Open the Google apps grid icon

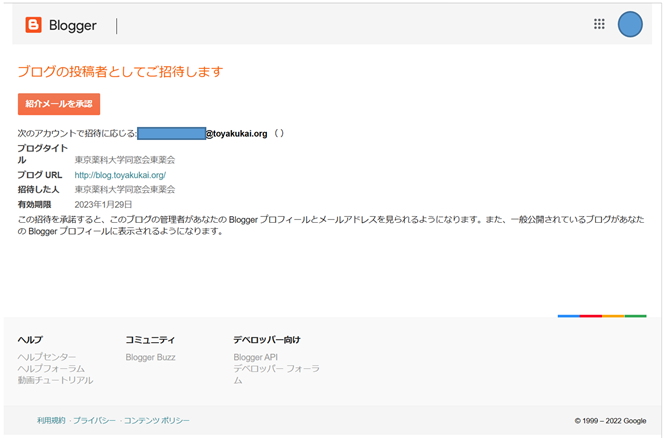coord(599,24)
